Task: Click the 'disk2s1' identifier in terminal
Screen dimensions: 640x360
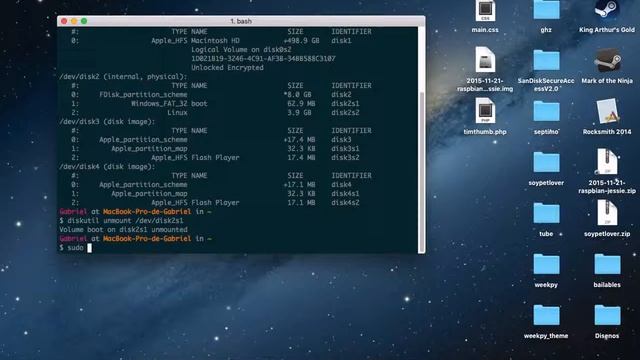Action: click(345, 104)
